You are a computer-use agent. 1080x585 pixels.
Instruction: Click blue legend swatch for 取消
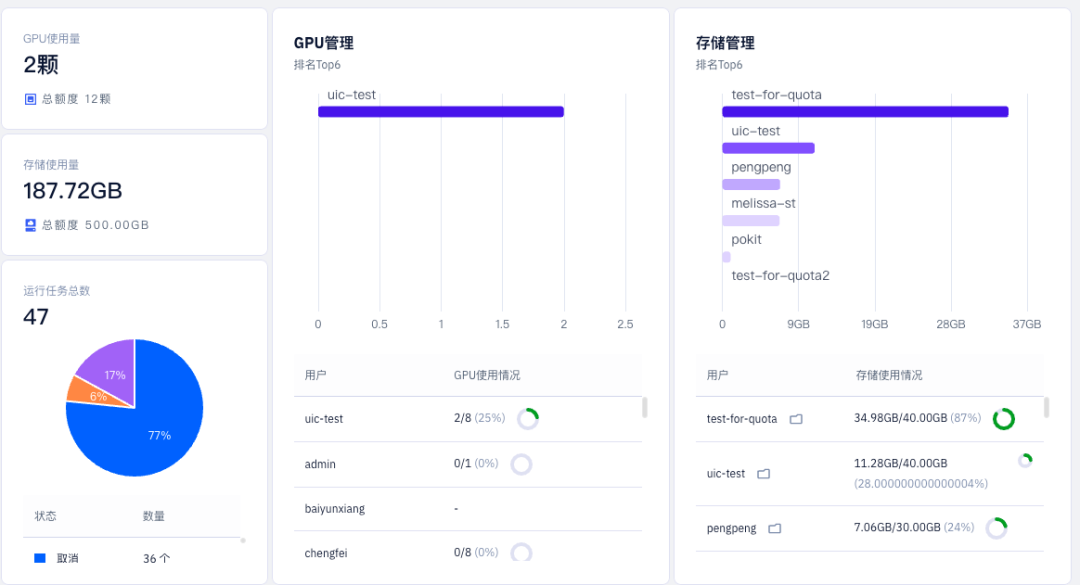(40, 558)
